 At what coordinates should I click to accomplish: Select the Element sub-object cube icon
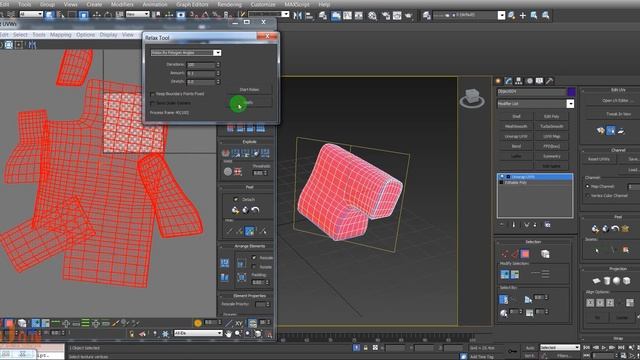click(x=545, y=254)
